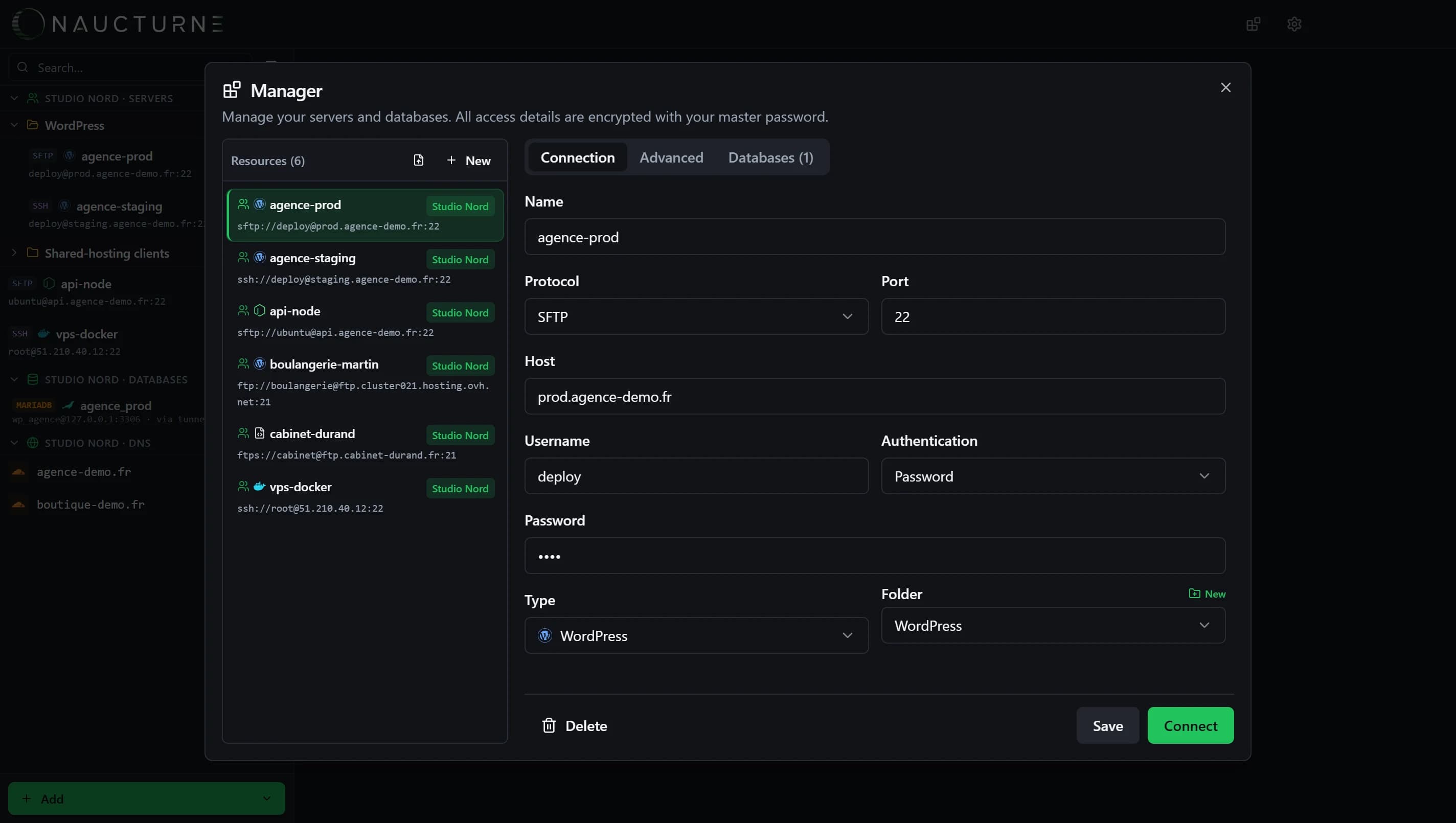Open the Protocol SFTP dropdown
This screenshot has height=823, width=1456.
(696, 316)
